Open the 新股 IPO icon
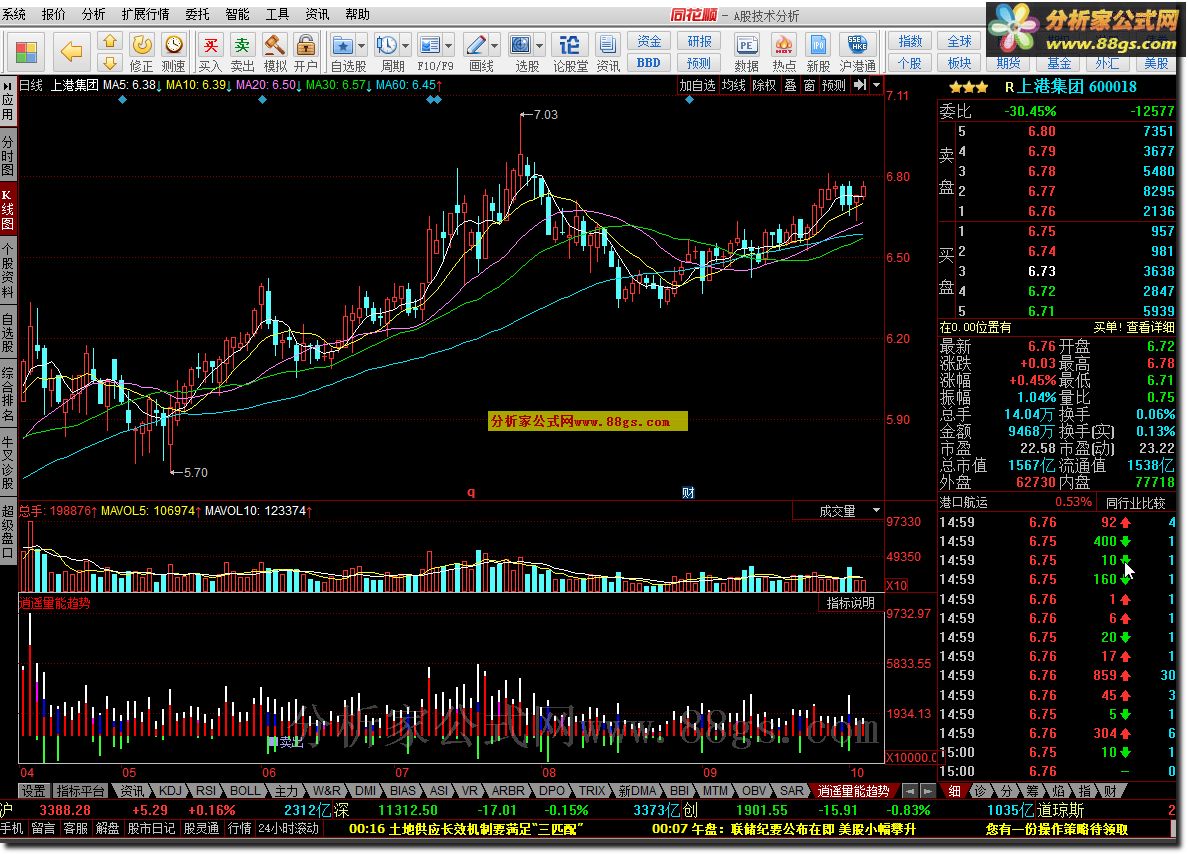This screenshot has height=854, width=1188. click(x=818, y=52)
